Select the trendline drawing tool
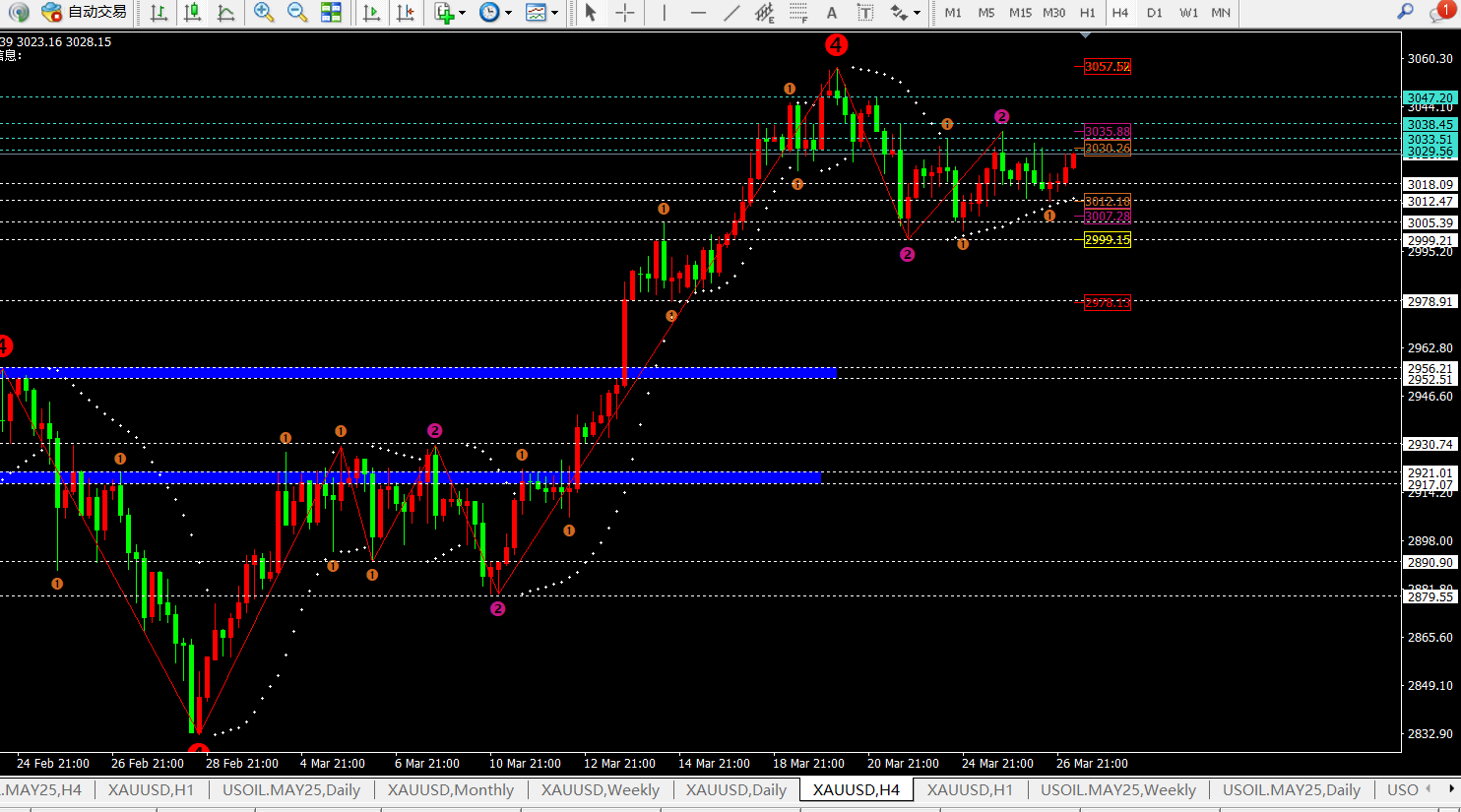 click(x=730, y=13)
